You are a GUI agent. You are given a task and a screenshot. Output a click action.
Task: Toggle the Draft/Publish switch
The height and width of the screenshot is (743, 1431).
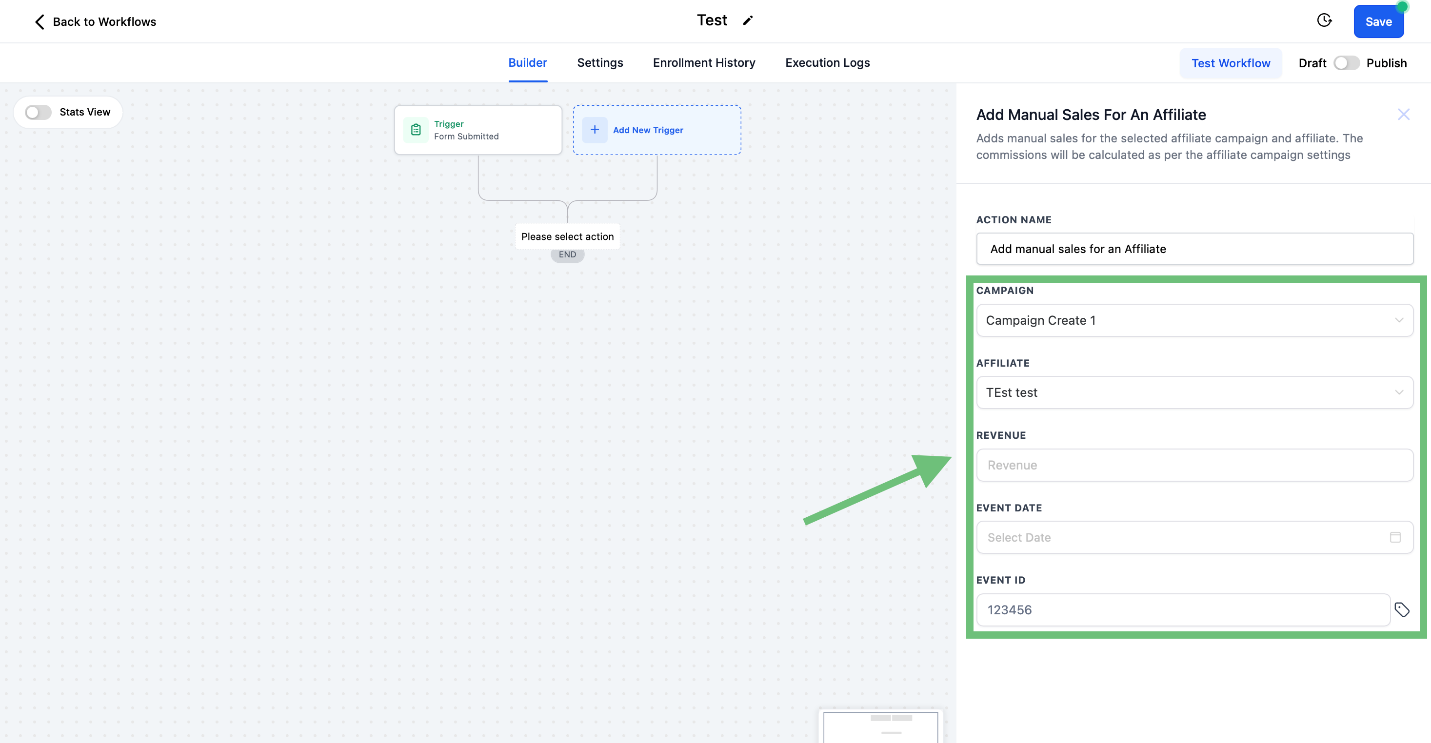click(x=1347, y=63)
